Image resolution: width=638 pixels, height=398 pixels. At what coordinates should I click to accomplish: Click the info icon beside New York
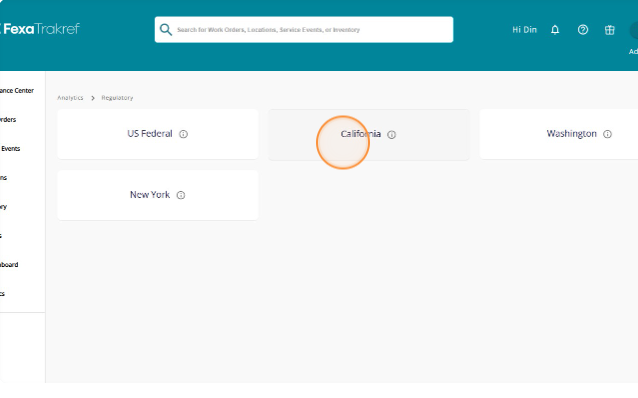(x=181, y=195)
